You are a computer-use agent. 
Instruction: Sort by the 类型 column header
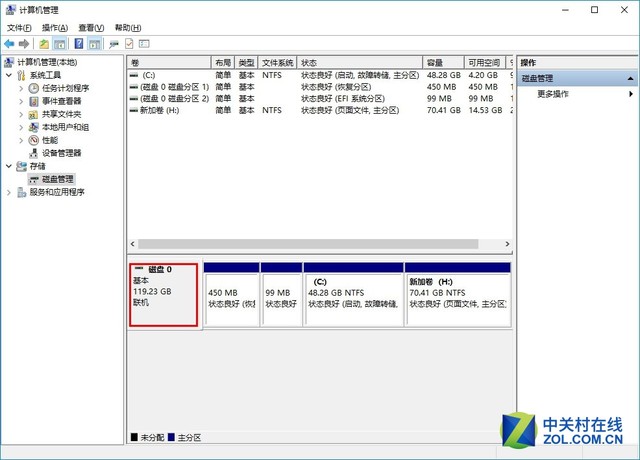(247, 62)
